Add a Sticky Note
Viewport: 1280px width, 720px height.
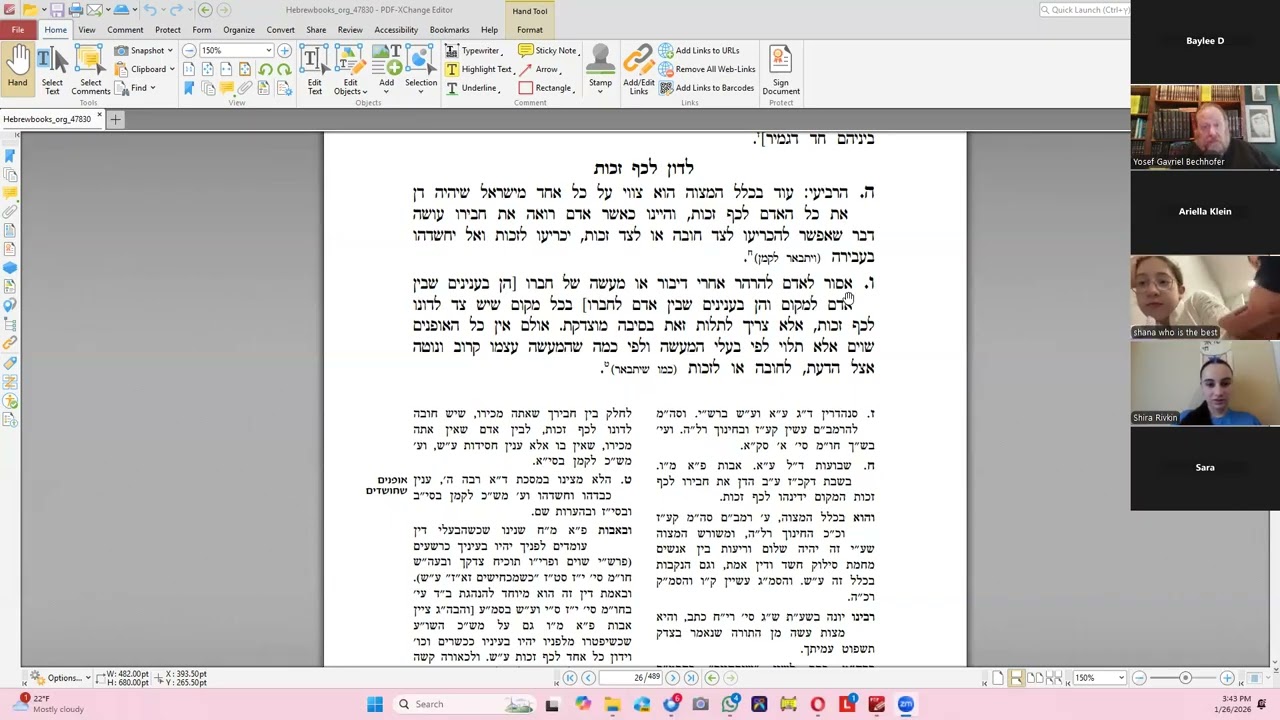pos(548,50)
